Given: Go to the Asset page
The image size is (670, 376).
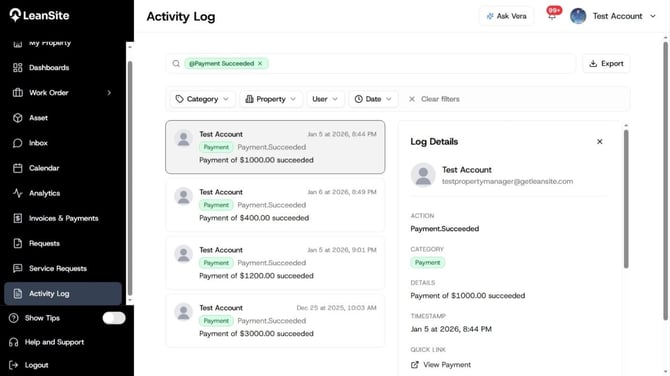Looking at the screenshot, I should (x=63, y=118).
